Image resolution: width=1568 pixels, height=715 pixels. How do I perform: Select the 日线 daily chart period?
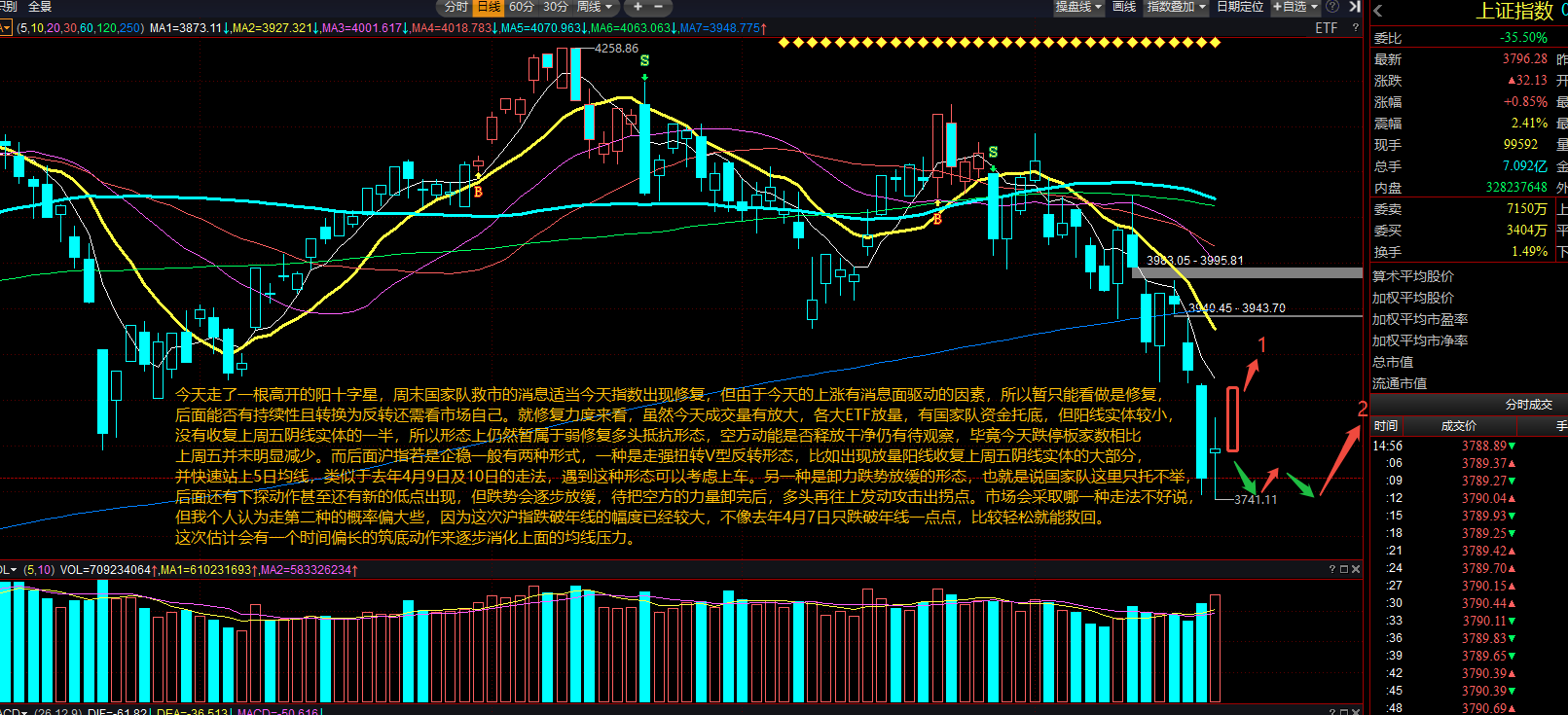click(489, 7)
